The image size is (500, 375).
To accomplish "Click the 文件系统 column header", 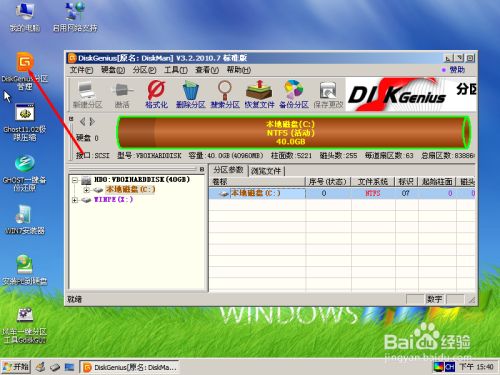I will [x=373, y=182].
